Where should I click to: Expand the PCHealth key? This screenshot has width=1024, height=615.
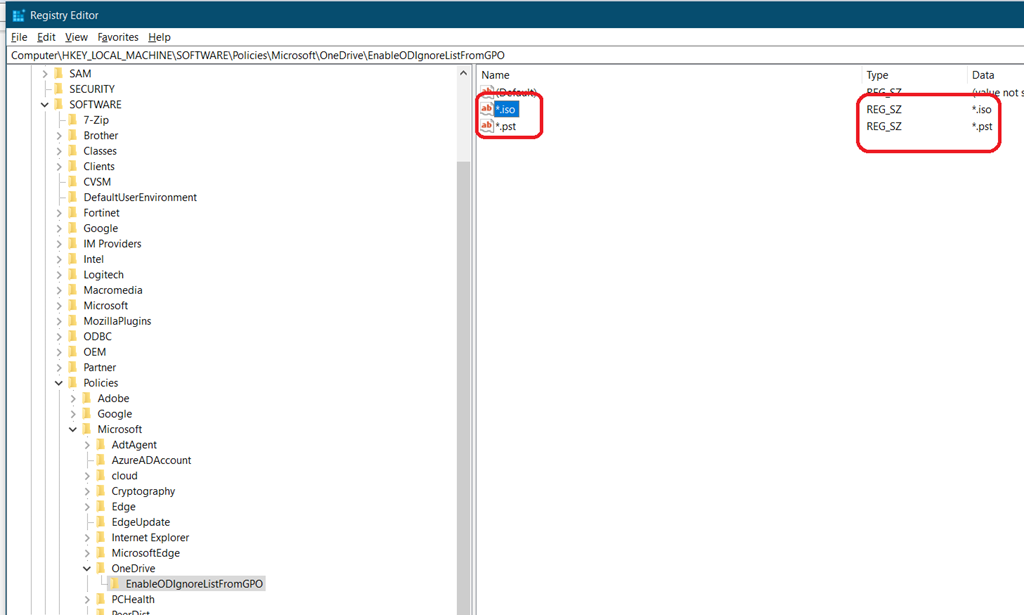point(87,599)
